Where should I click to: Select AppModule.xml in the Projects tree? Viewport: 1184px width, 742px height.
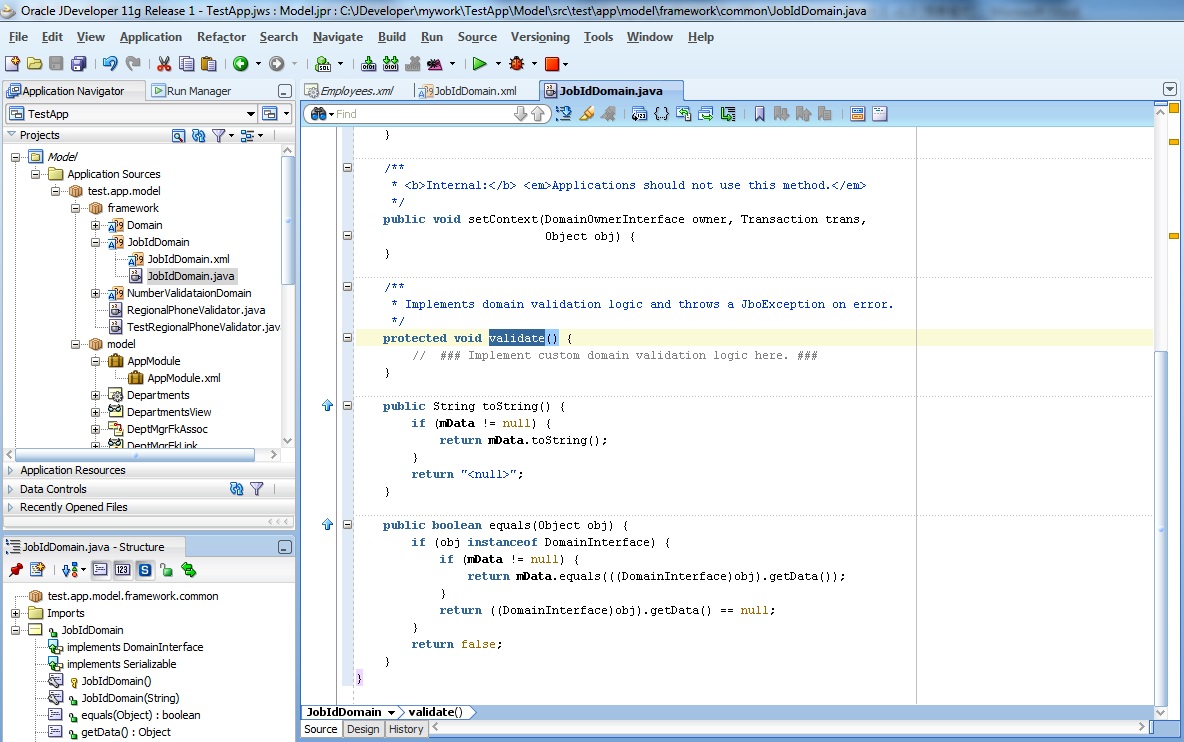[x=183, y=378]
